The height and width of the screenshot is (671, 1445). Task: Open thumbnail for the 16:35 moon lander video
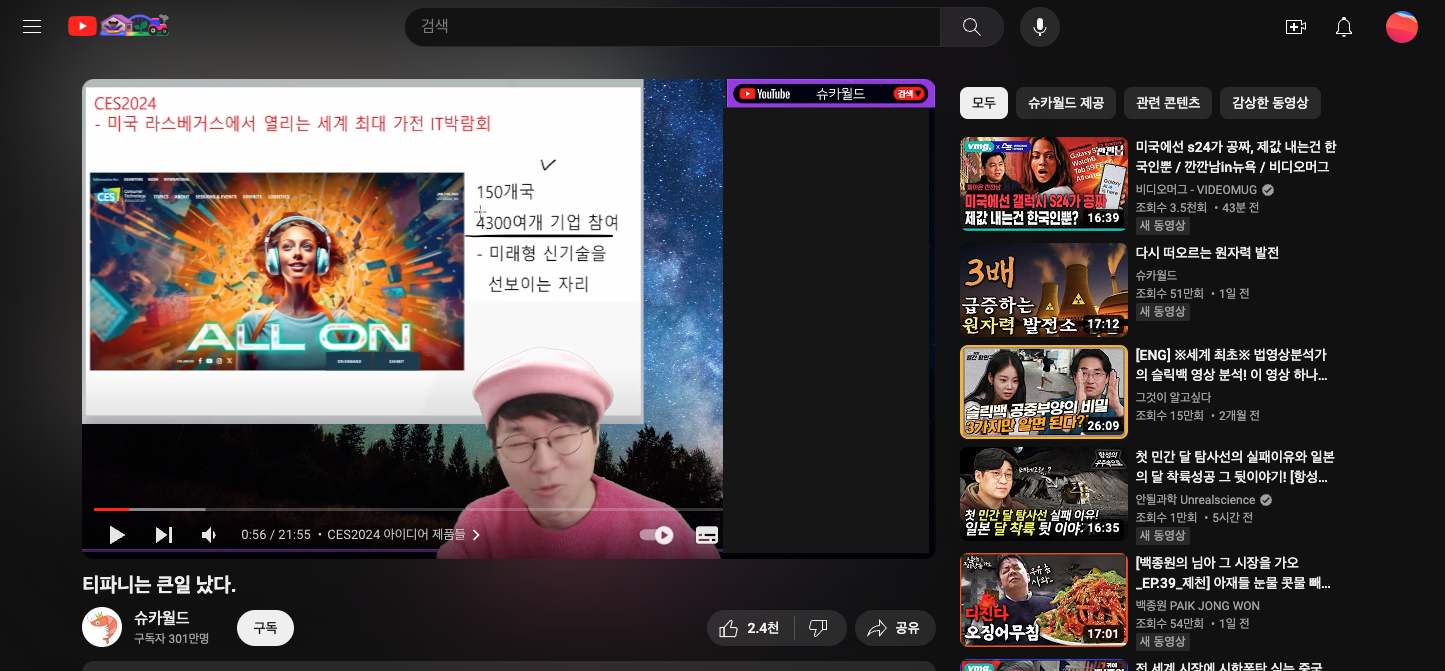tap(1044, 494)
